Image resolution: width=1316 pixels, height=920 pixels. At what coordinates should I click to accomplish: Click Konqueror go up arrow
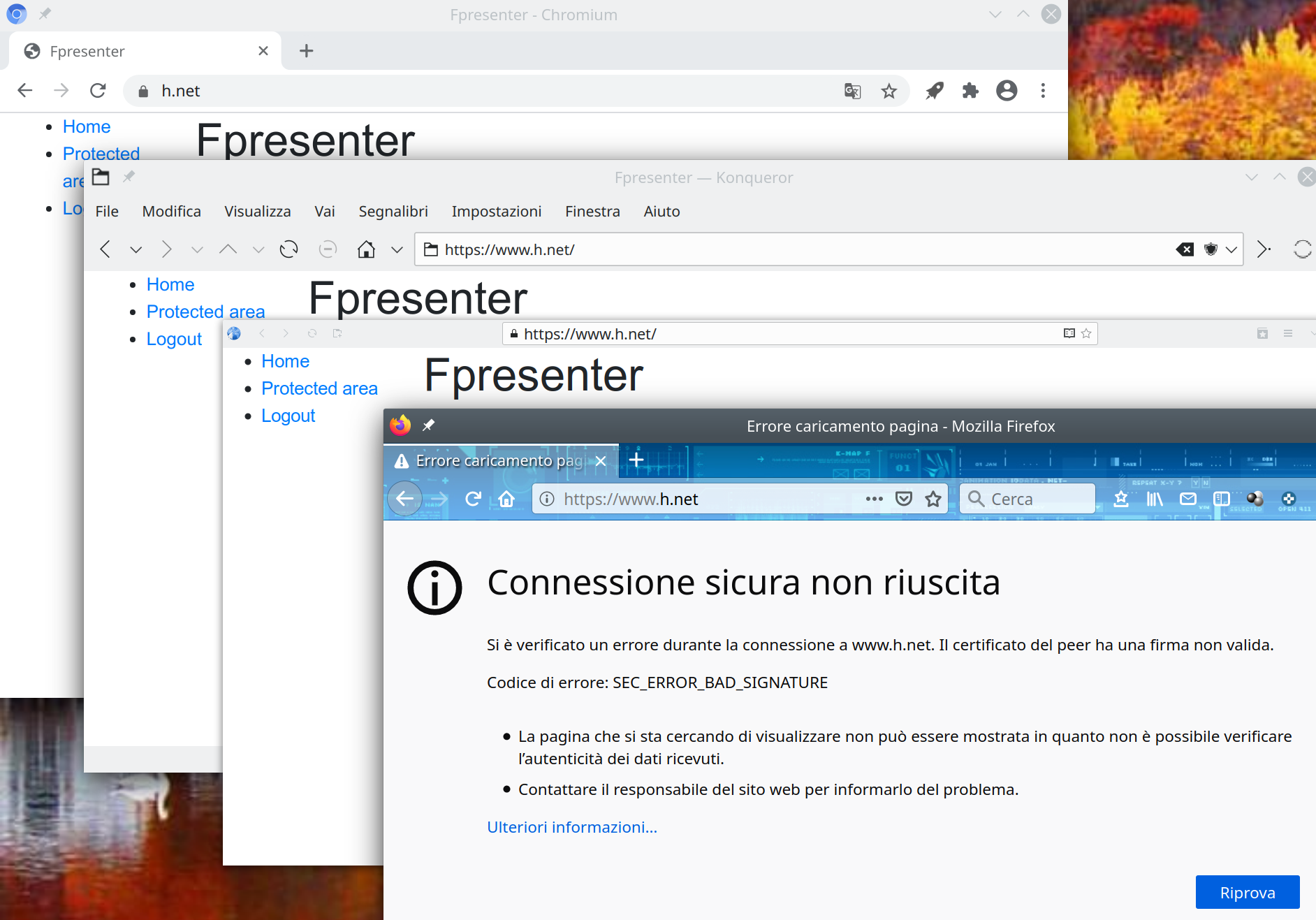coord(228,249)
